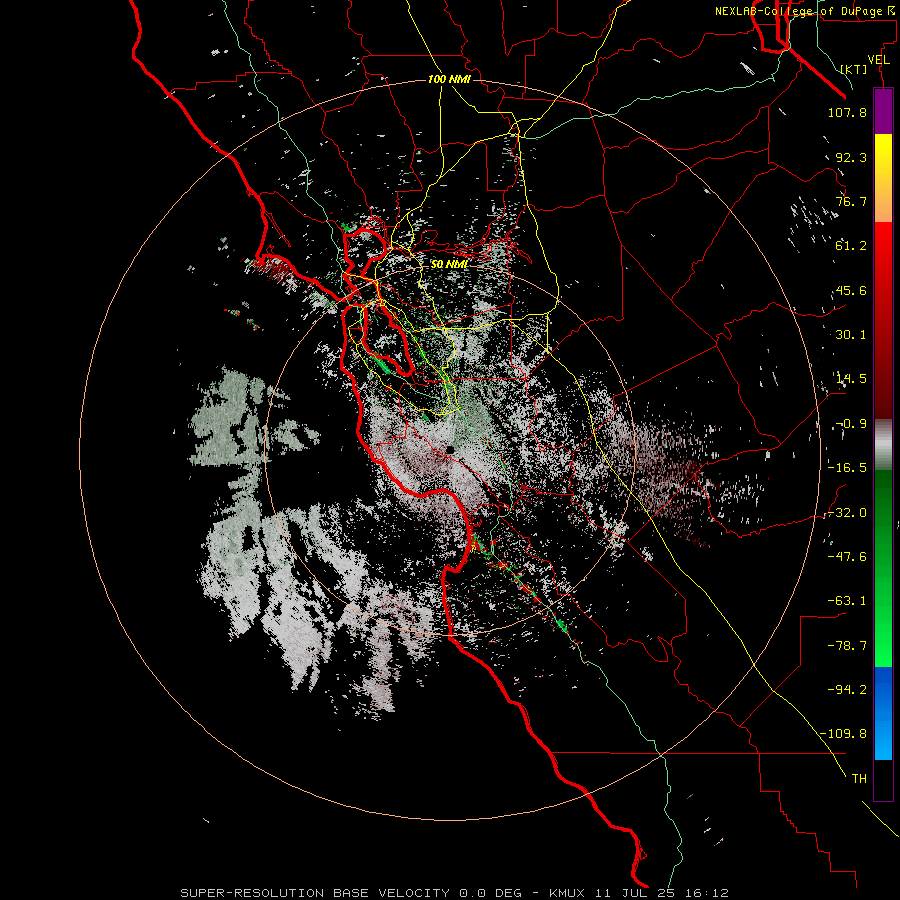Click the 76.7 velocity scale value
This screenshot has width=900, height=900.
[851, 201]
